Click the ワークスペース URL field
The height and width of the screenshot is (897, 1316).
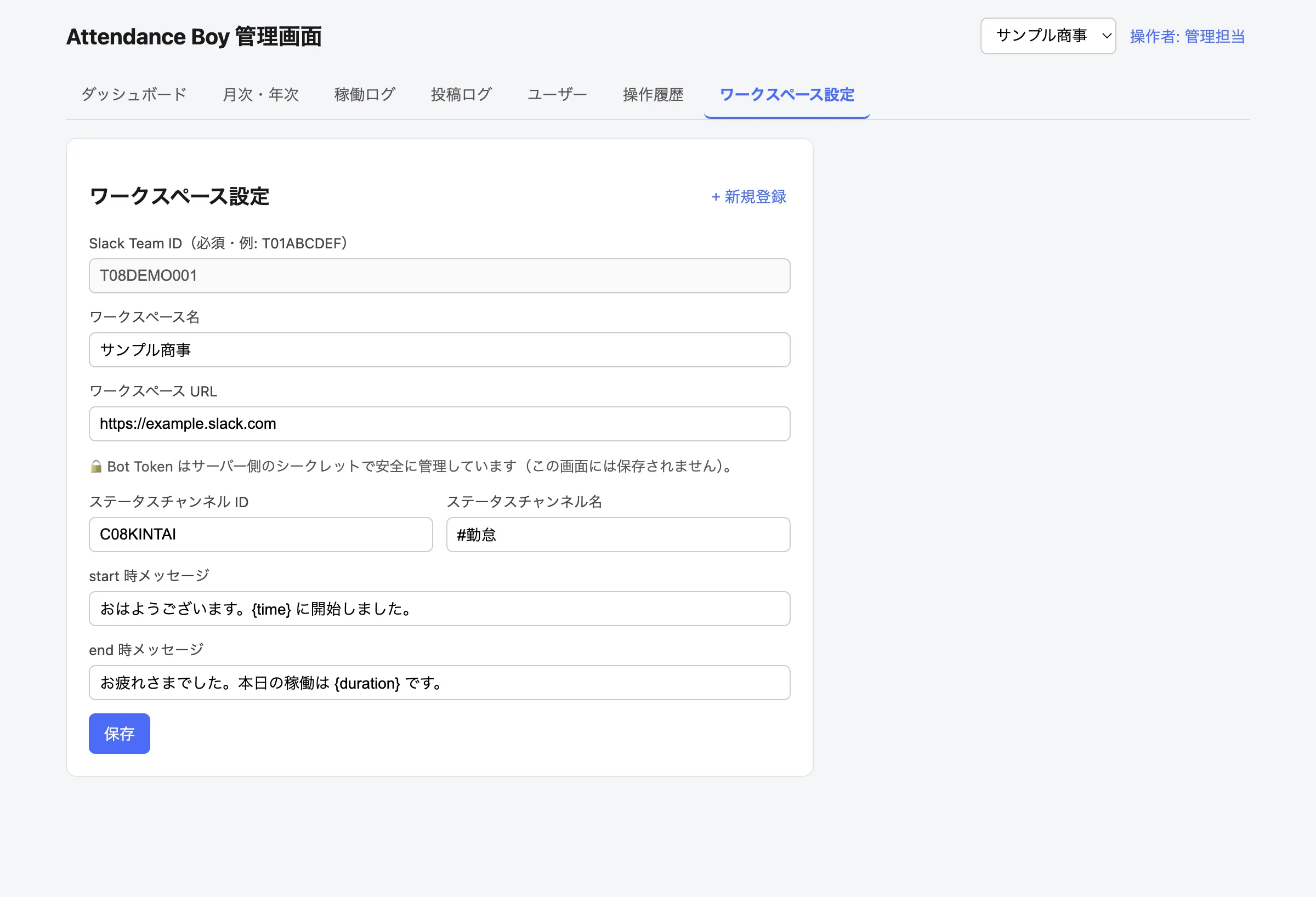click(439, 424)
